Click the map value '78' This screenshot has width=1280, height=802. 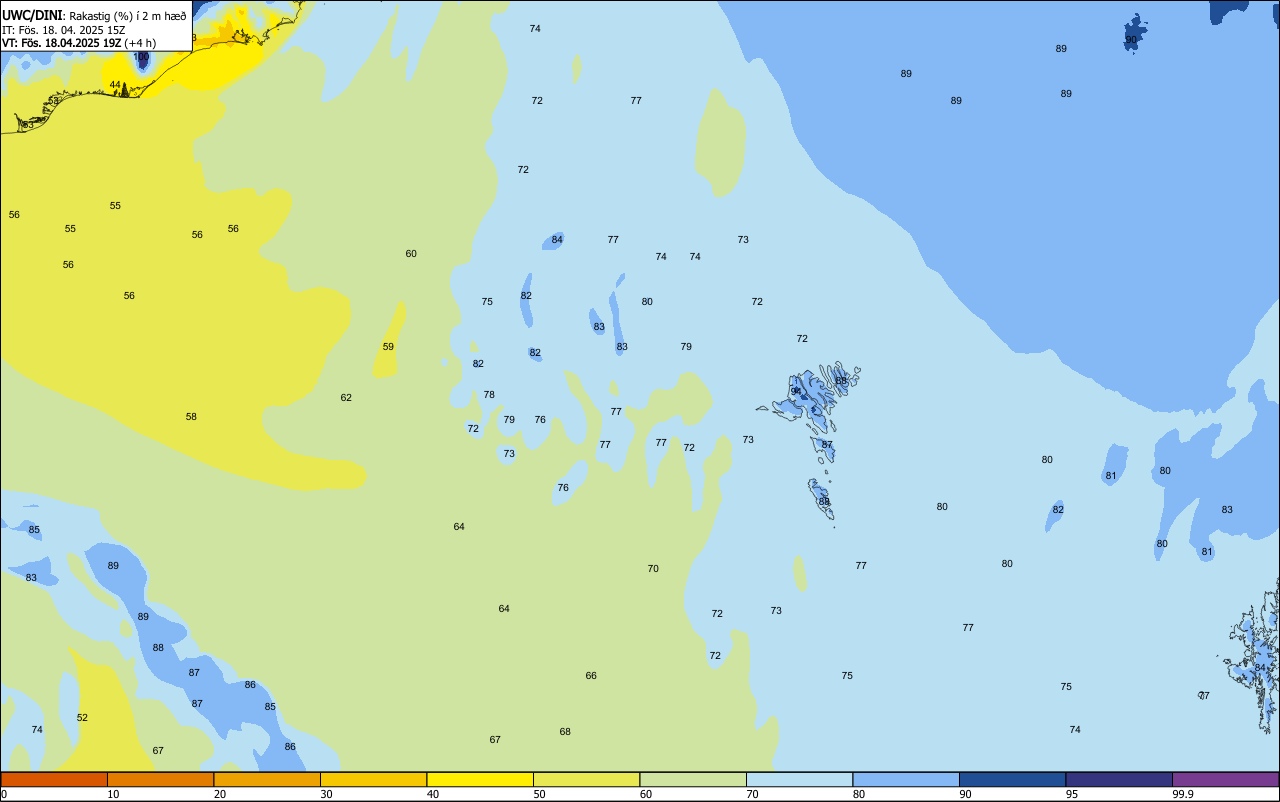pos(489,395)
